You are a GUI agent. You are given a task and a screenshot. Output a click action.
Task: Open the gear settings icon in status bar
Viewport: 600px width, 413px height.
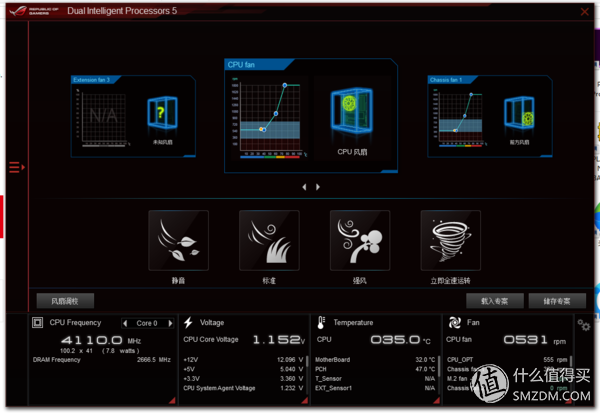584,325
